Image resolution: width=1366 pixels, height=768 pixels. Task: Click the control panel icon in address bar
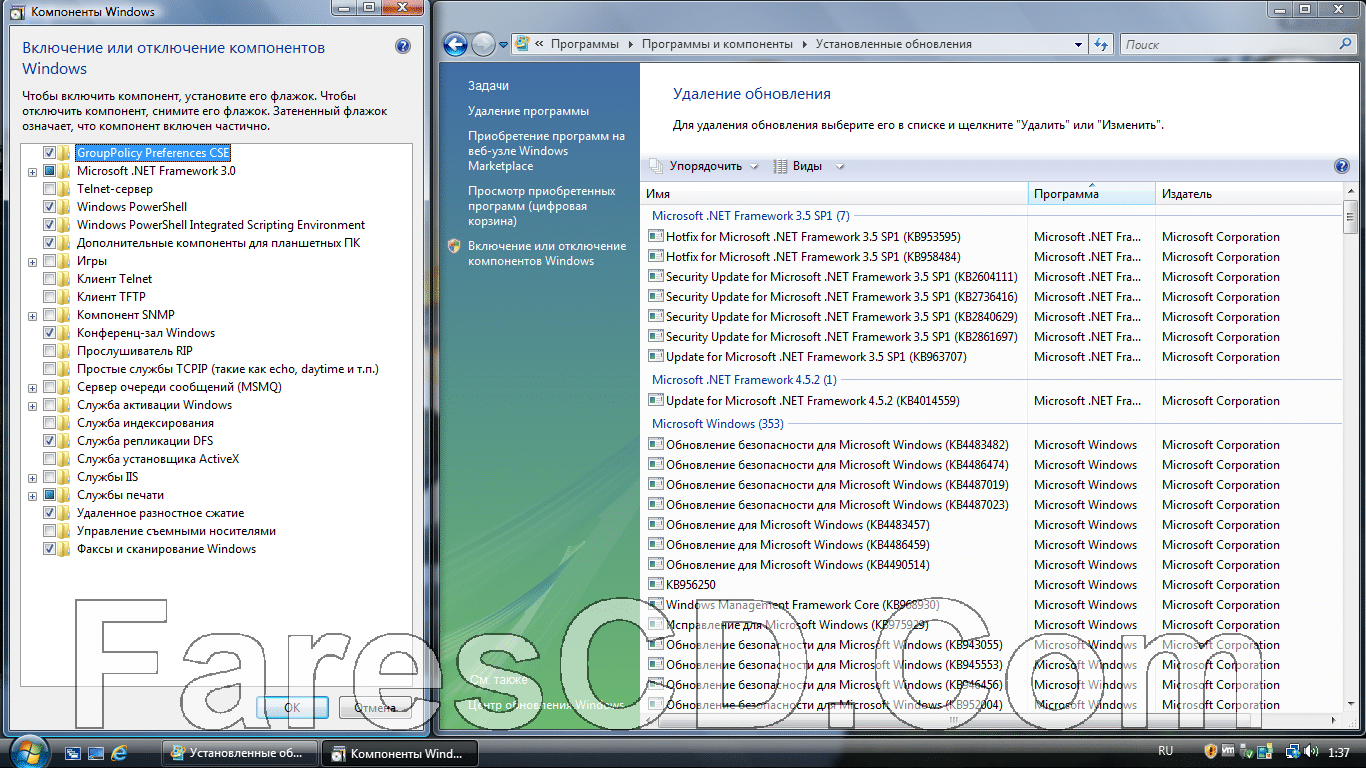point(522,44)
